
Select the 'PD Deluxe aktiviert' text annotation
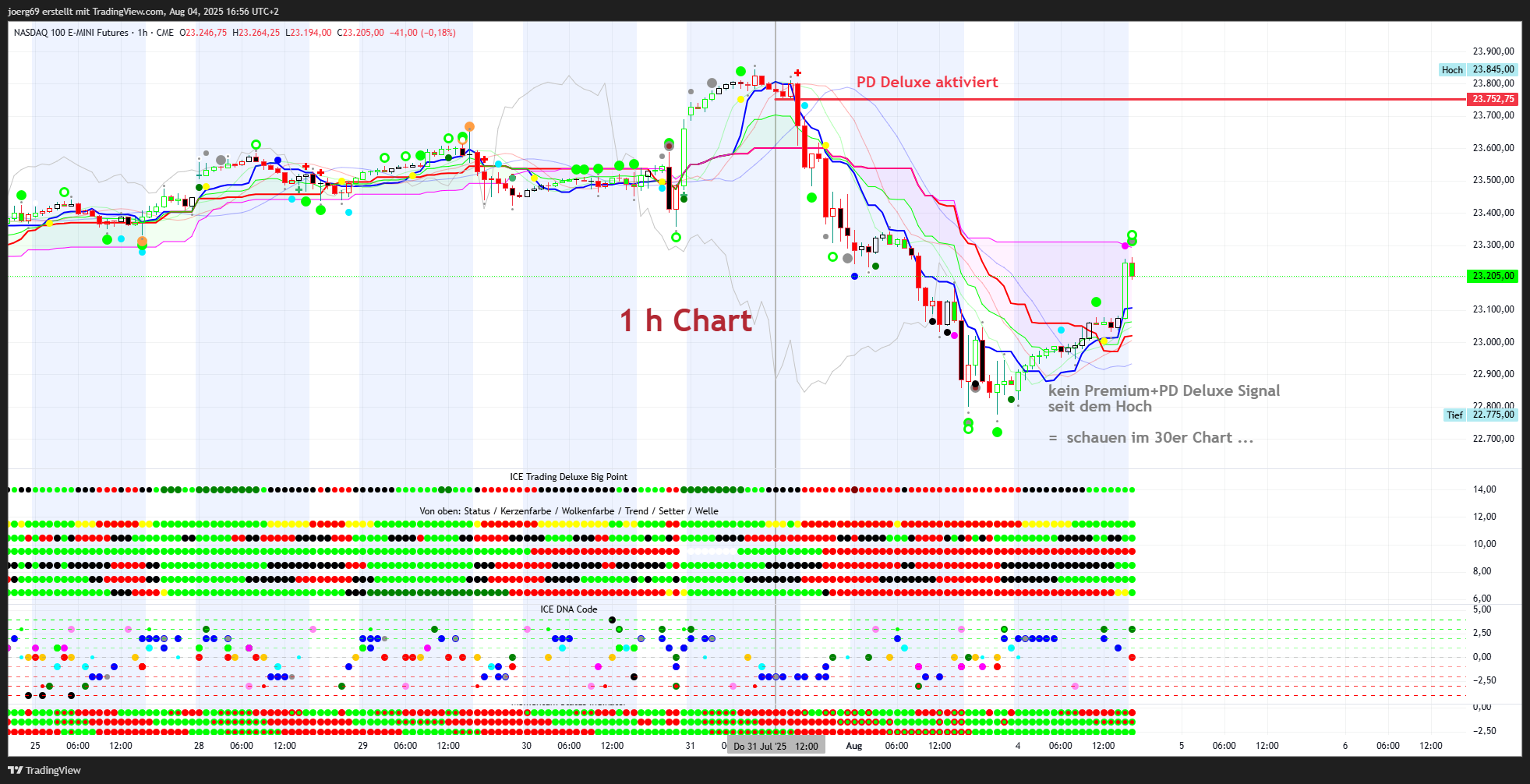[x=927, y=83]
